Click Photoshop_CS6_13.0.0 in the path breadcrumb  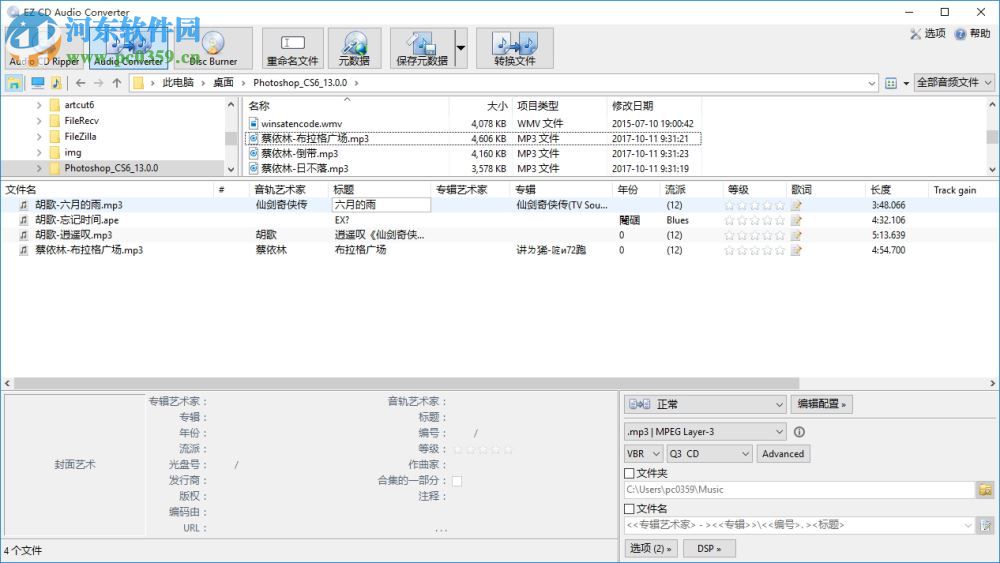[x=300, y=83]
